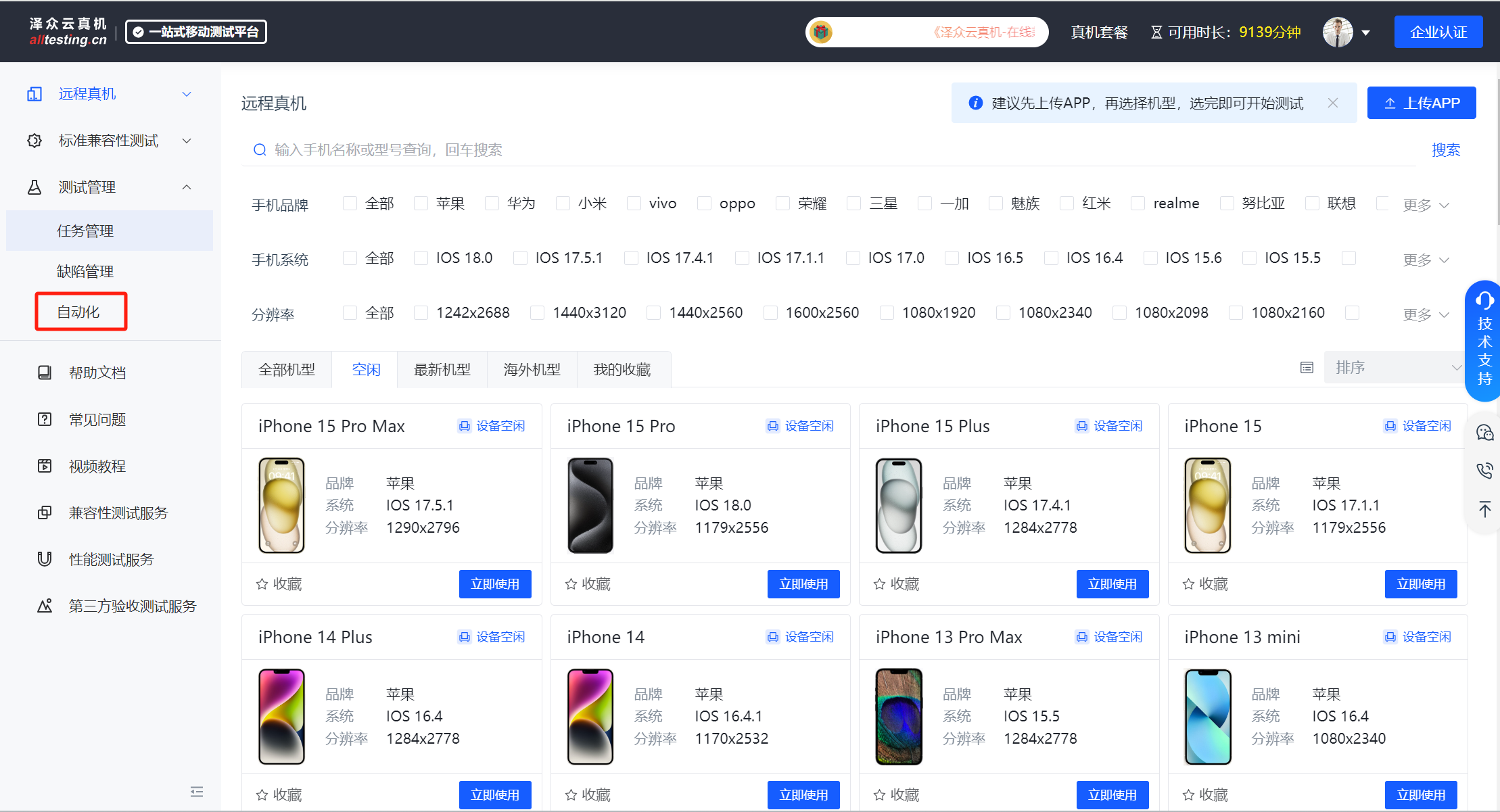
Task: Collapse sidebar via bottom menu icon
Action: click(x=197, y=792)
